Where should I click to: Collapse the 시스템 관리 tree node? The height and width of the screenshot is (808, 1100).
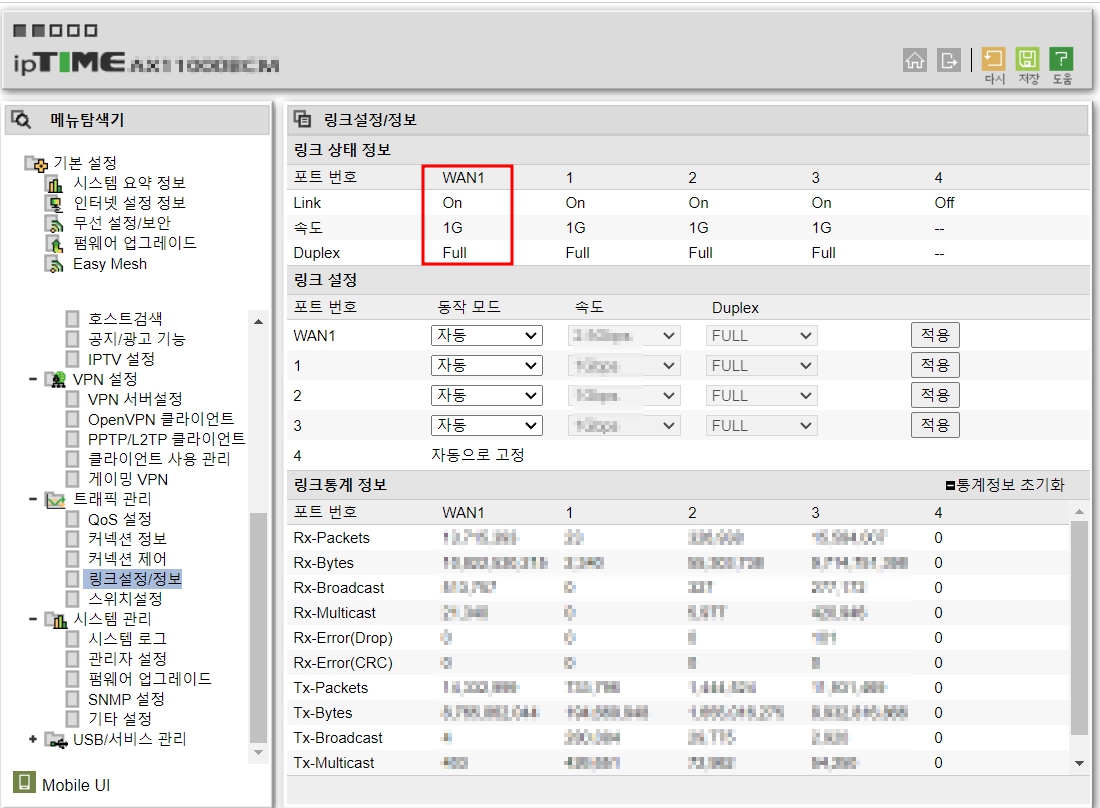pyautogui.click(x=33, y=619)
